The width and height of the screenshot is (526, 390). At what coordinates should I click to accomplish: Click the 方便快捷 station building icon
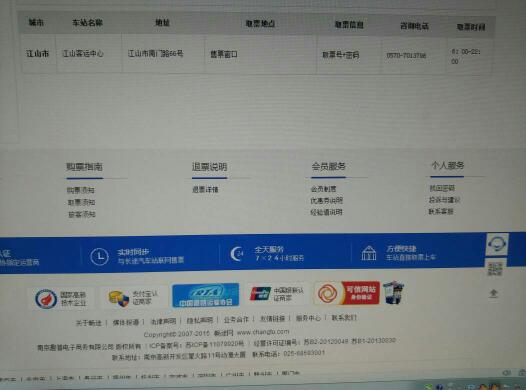(x=369, y=253)
